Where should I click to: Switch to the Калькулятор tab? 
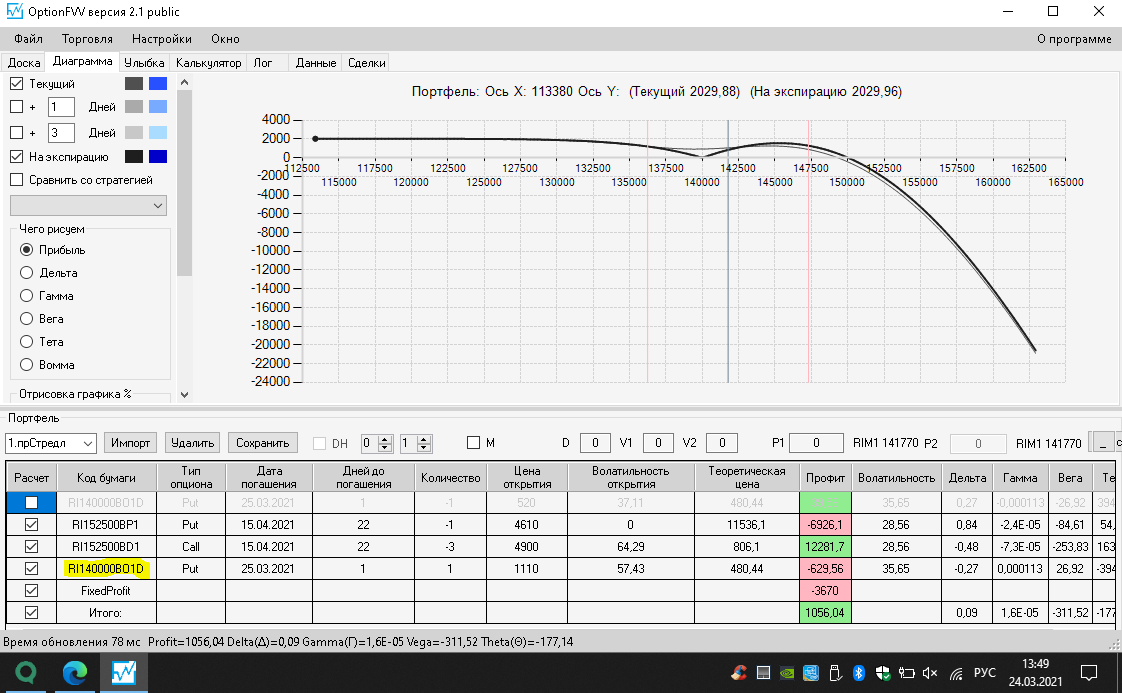coord(208,63)
